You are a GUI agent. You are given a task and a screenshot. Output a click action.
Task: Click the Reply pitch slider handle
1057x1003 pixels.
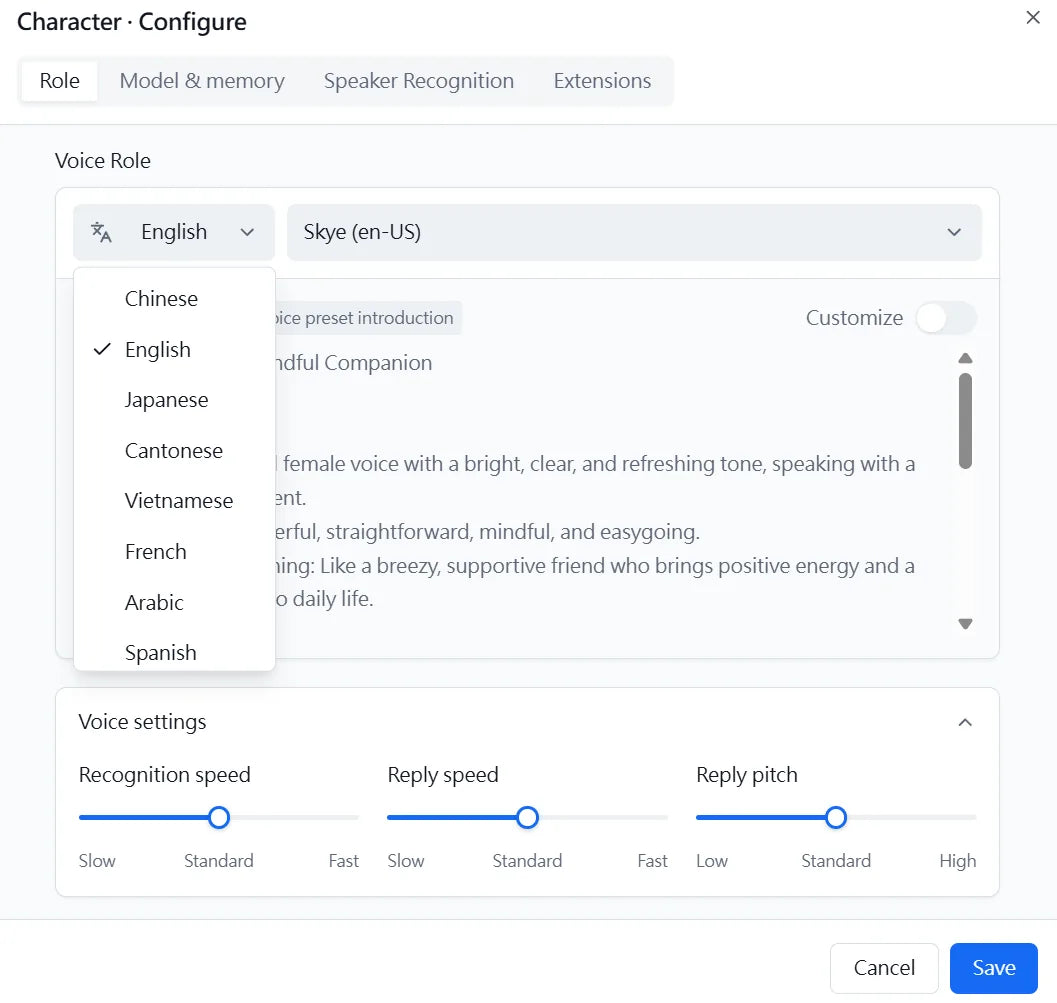pos(836,817)
